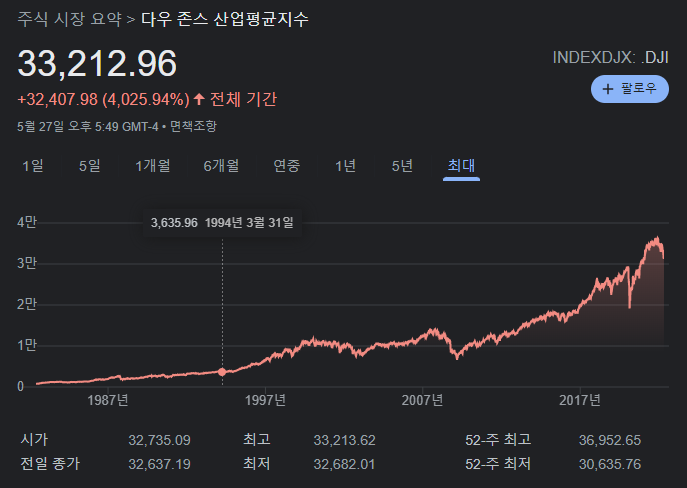Click the 전일 종가 value 32,637.19

159,464
